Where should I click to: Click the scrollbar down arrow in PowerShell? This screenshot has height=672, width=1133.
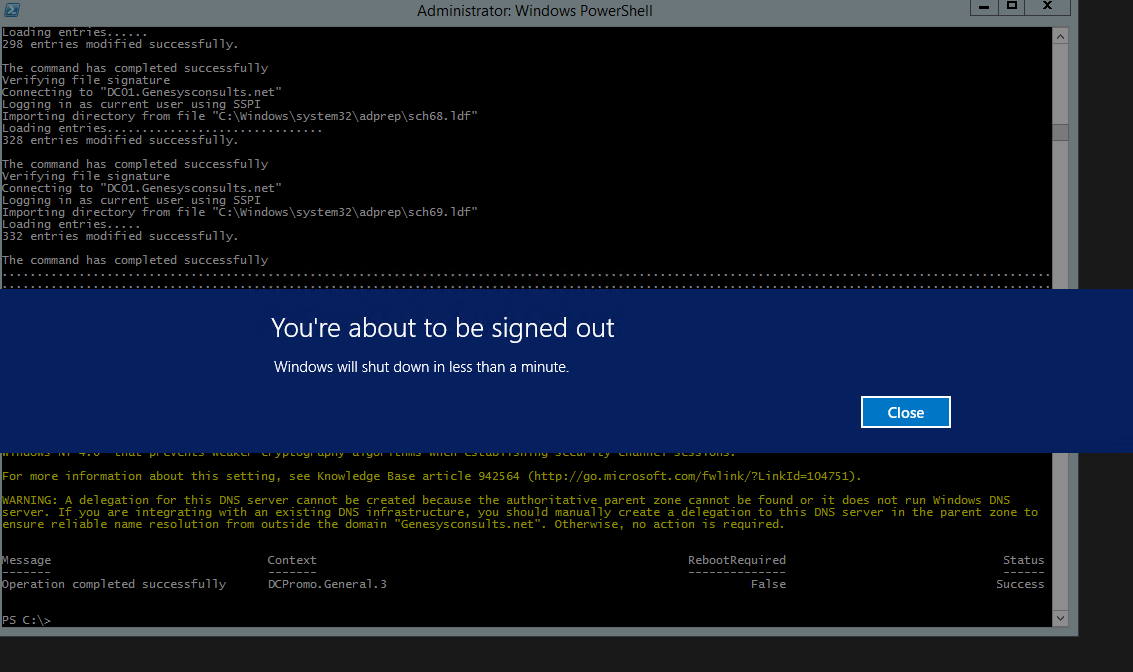pos(1060,619)
